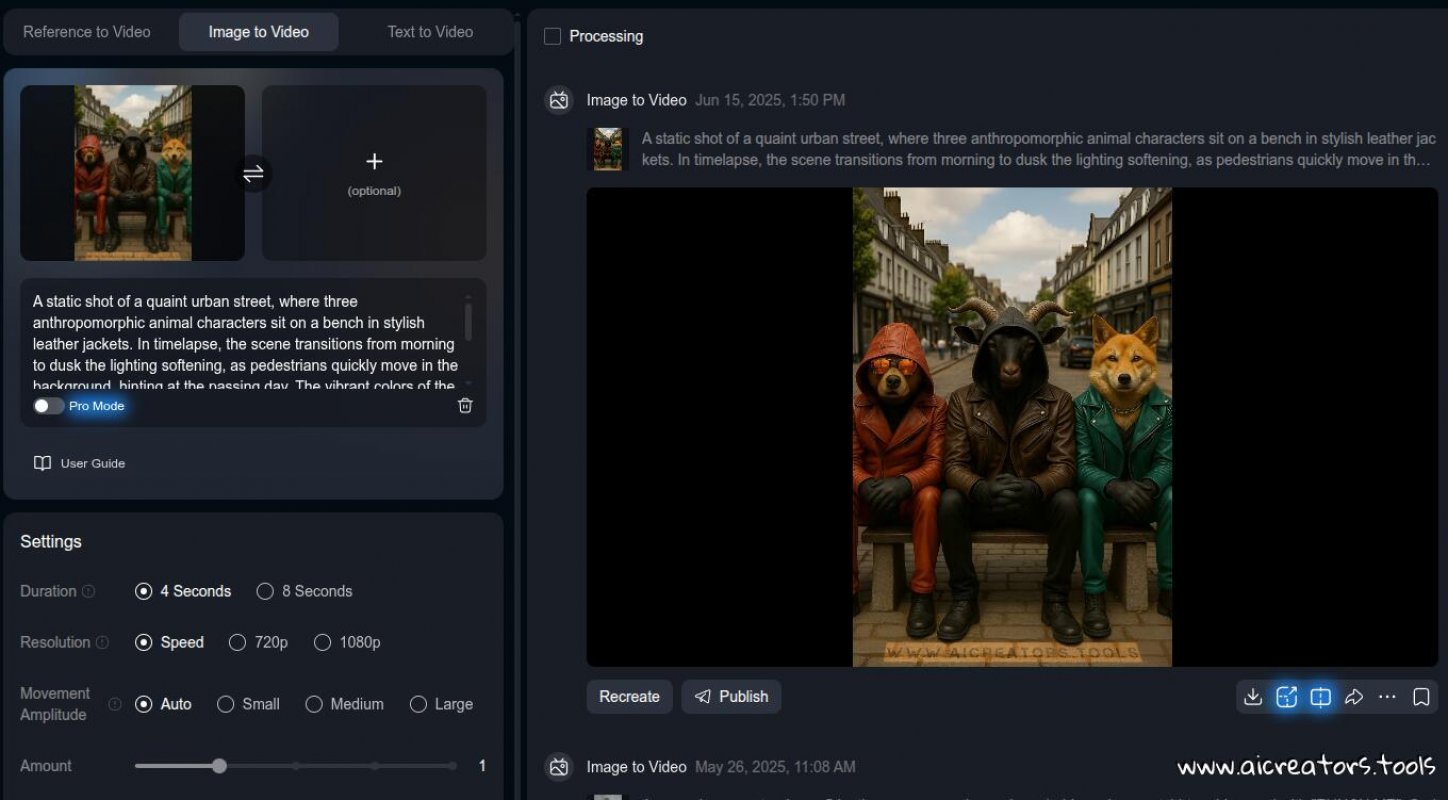Click Movement Amplitude info icon
This screenshot has width=1448, height=800.
coord(114,704)
